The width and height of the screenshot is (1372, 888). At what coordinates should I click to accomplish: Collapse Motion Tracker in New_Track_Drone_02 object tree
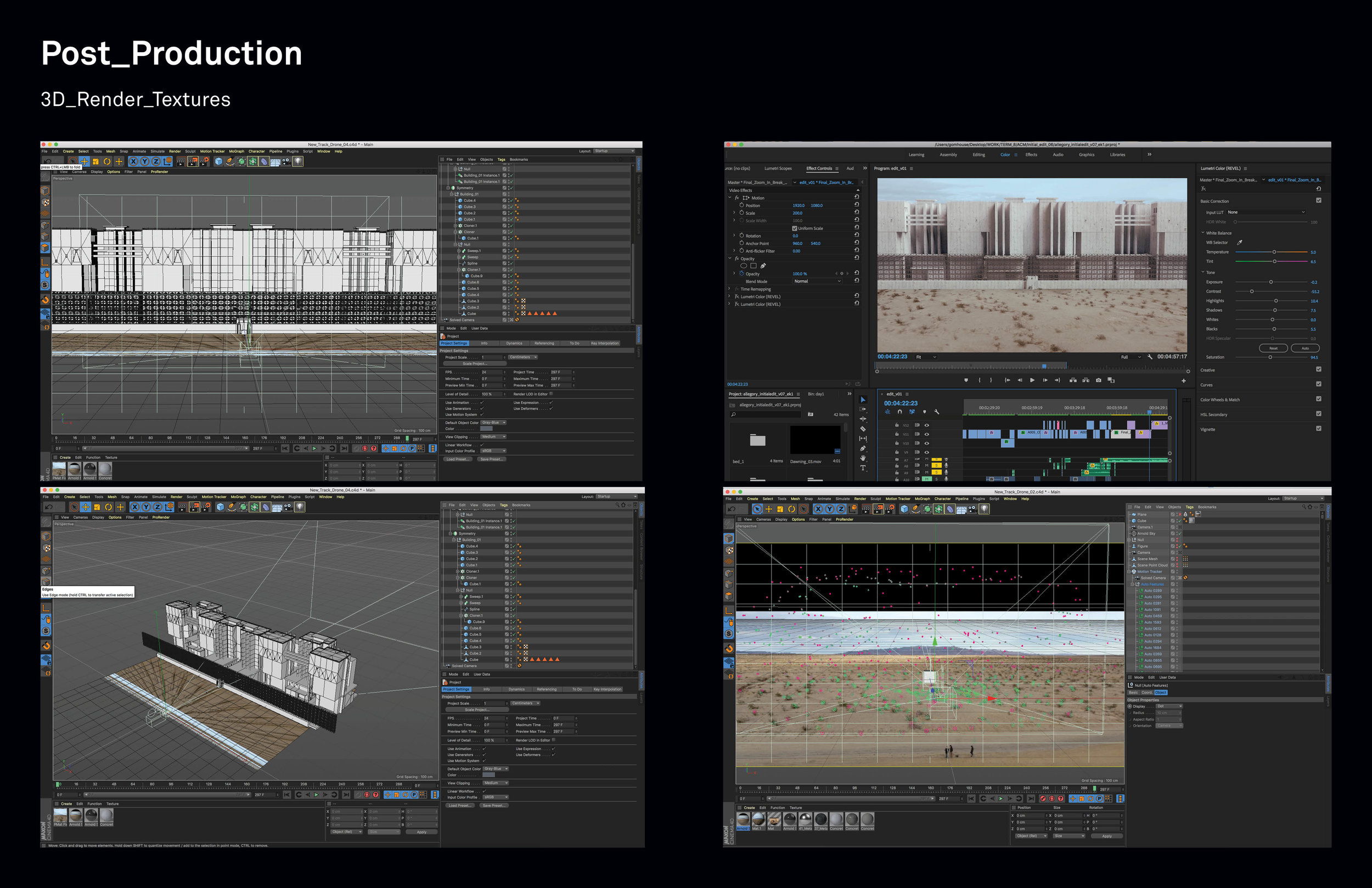coord(1129,571)
